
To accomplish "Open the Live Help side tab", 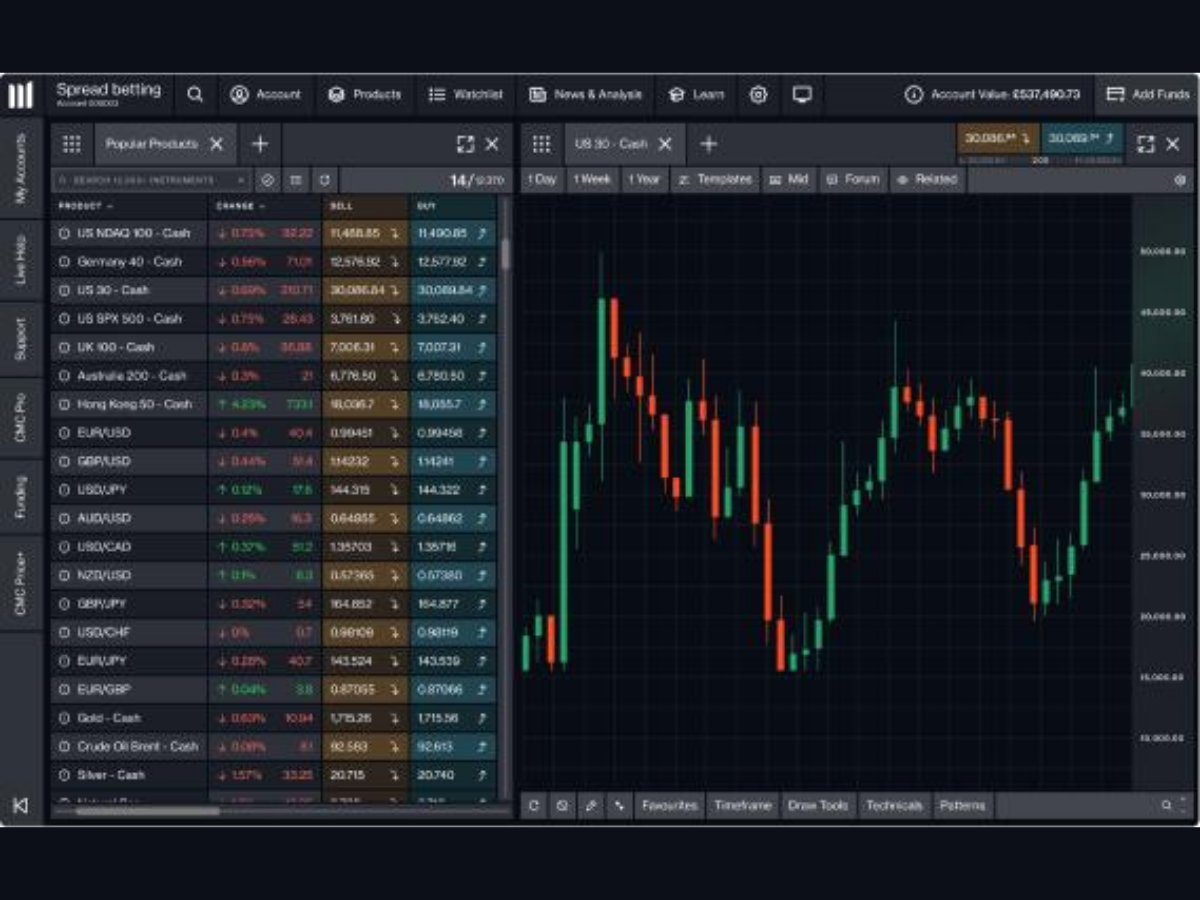I will click(22, 261).
